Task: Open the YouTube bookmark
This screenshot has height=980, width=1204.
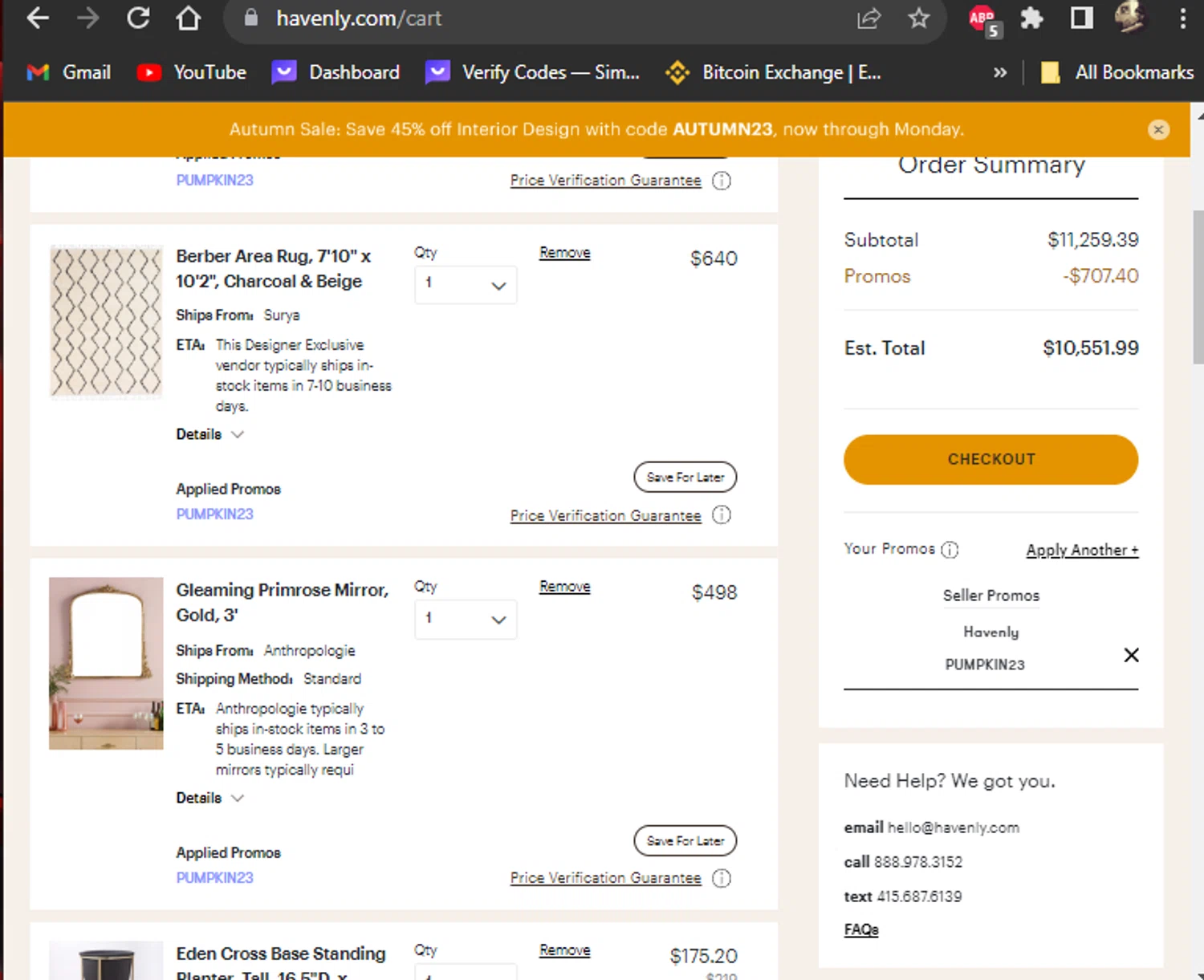Action: [192, 72]
